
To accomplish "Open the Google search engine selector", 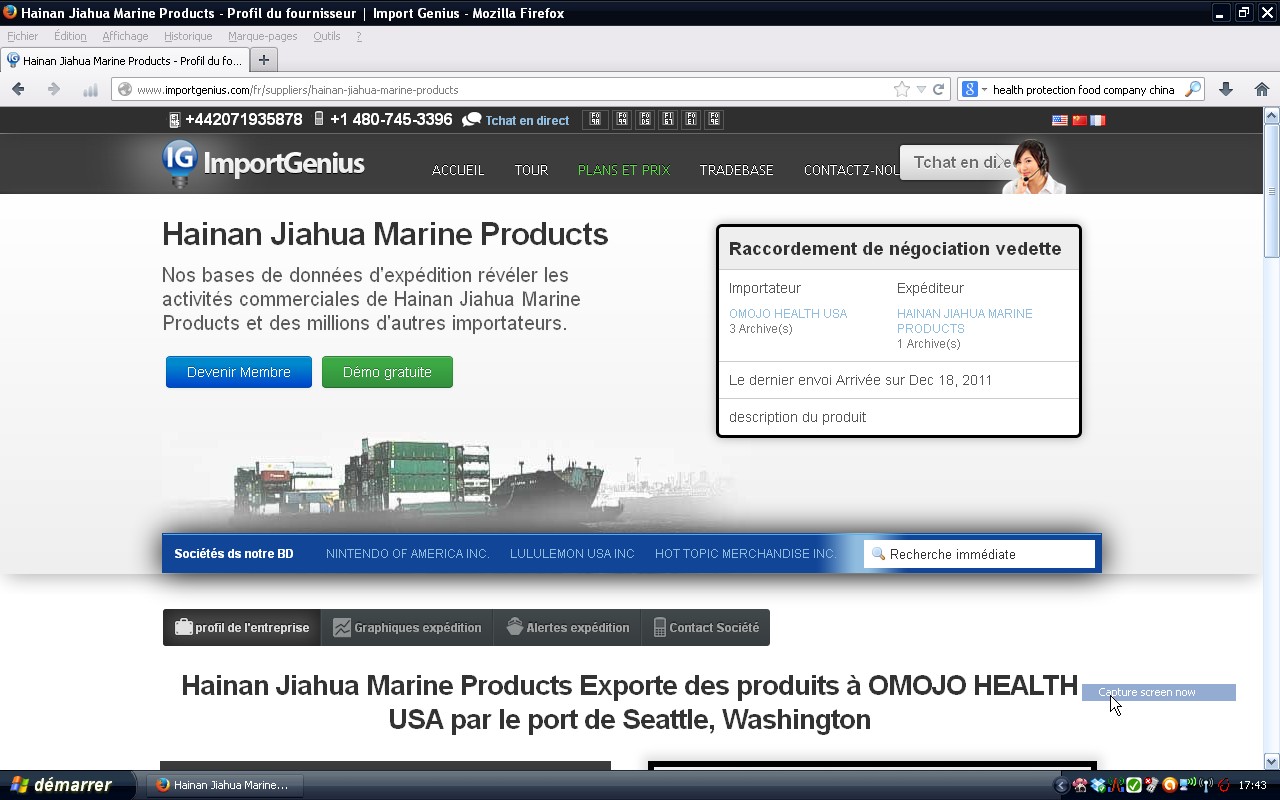I will tap(974, 89).
